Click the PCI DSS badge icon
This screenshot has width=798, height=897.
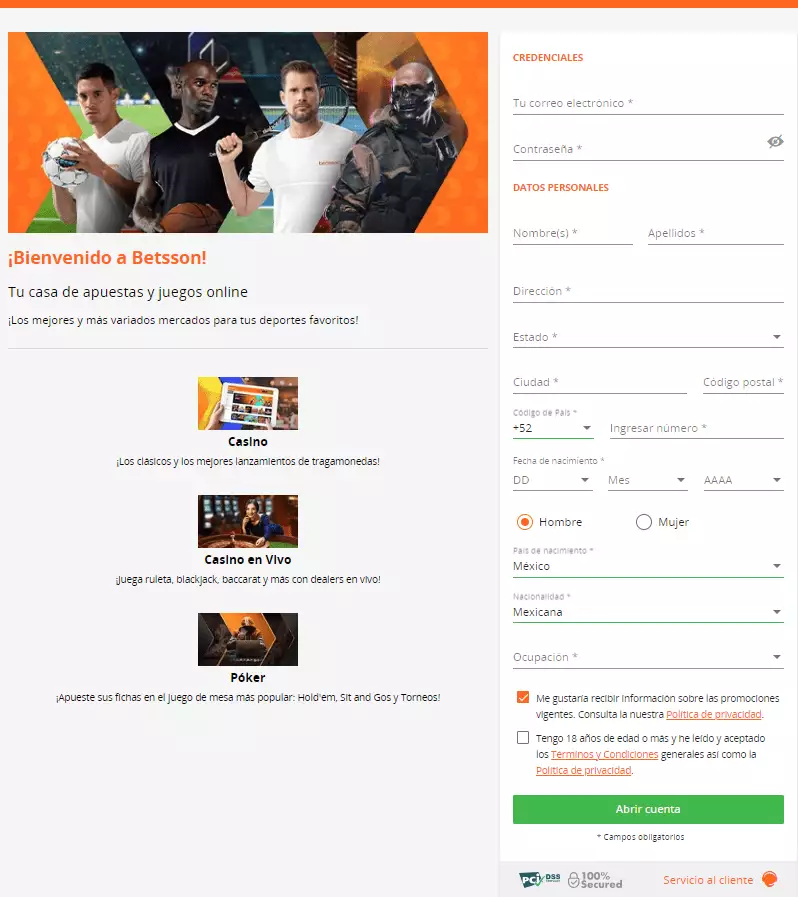(539, 879)
